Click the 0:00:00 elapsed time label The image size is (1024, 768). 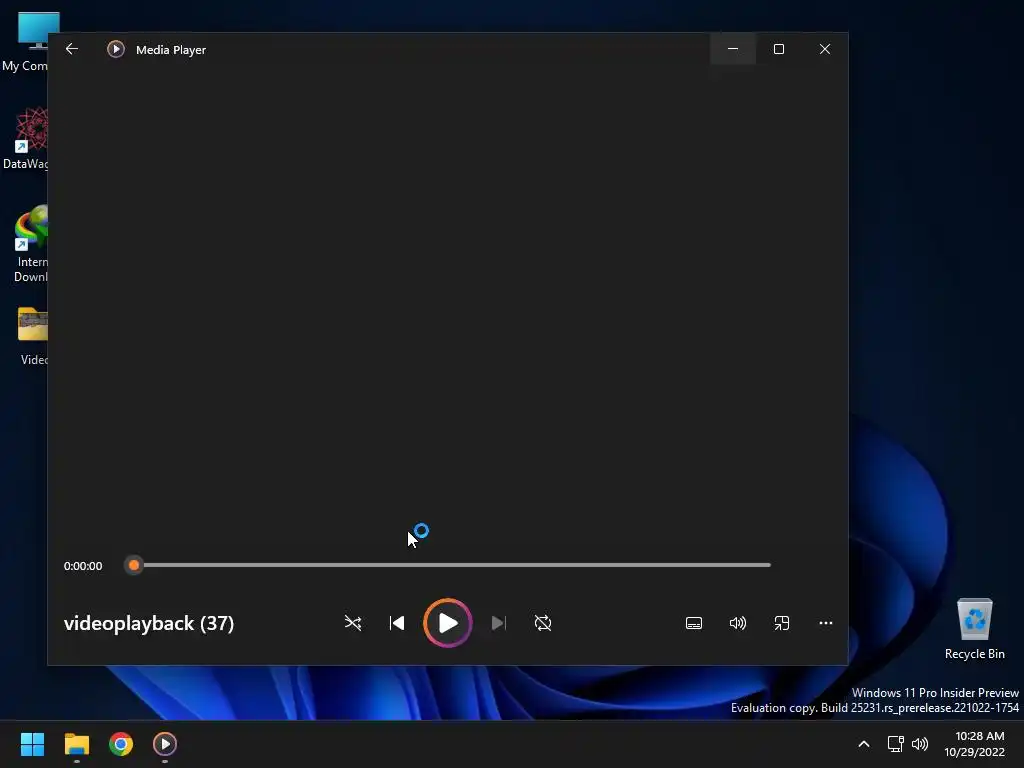83,566
